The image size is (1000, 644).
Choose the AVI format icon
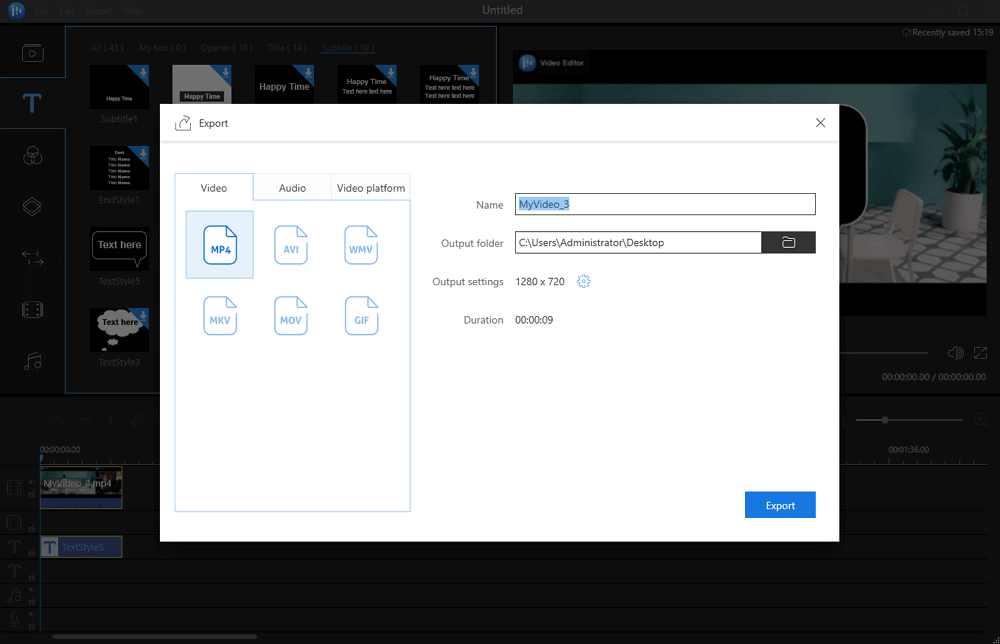coord(291,245)
